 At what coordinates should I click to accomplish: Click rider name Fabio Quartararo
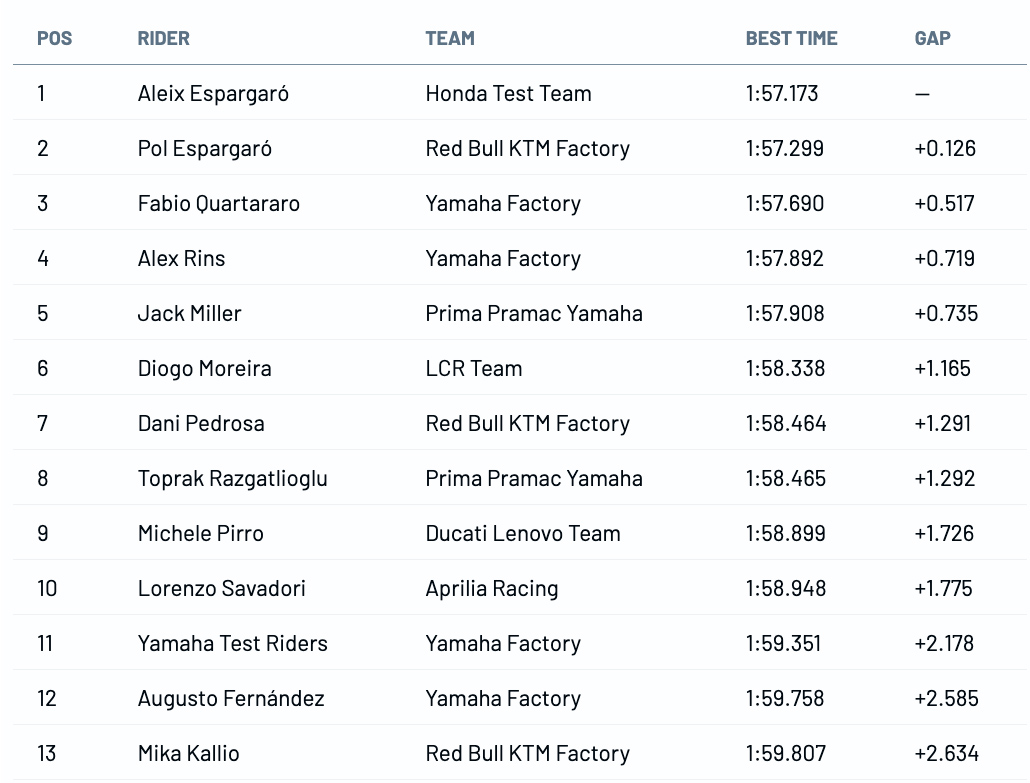tap(219, 204)
